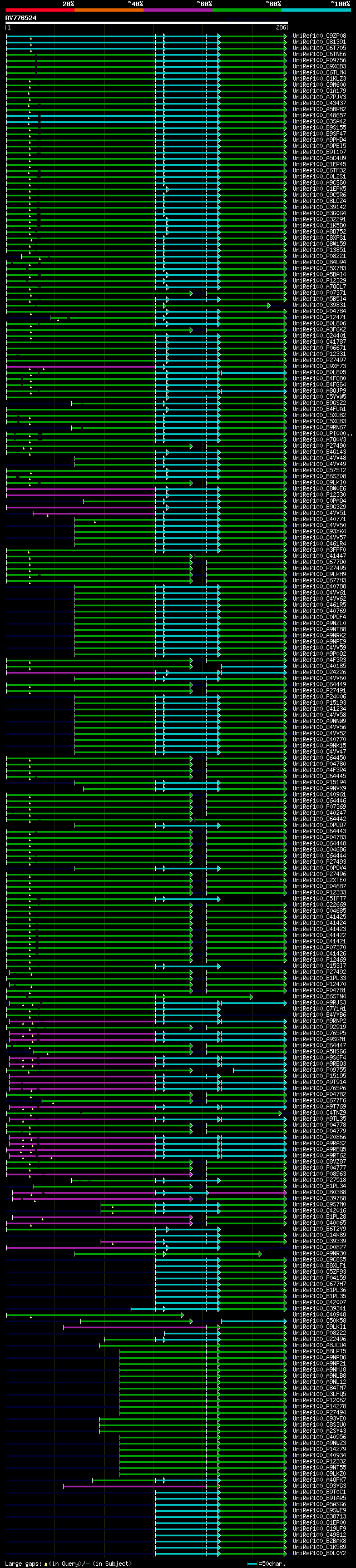The height and width of the screenshot is (1568, 356).
Task: Select the AV776524 query label
Action: click(x=21, y=18)
